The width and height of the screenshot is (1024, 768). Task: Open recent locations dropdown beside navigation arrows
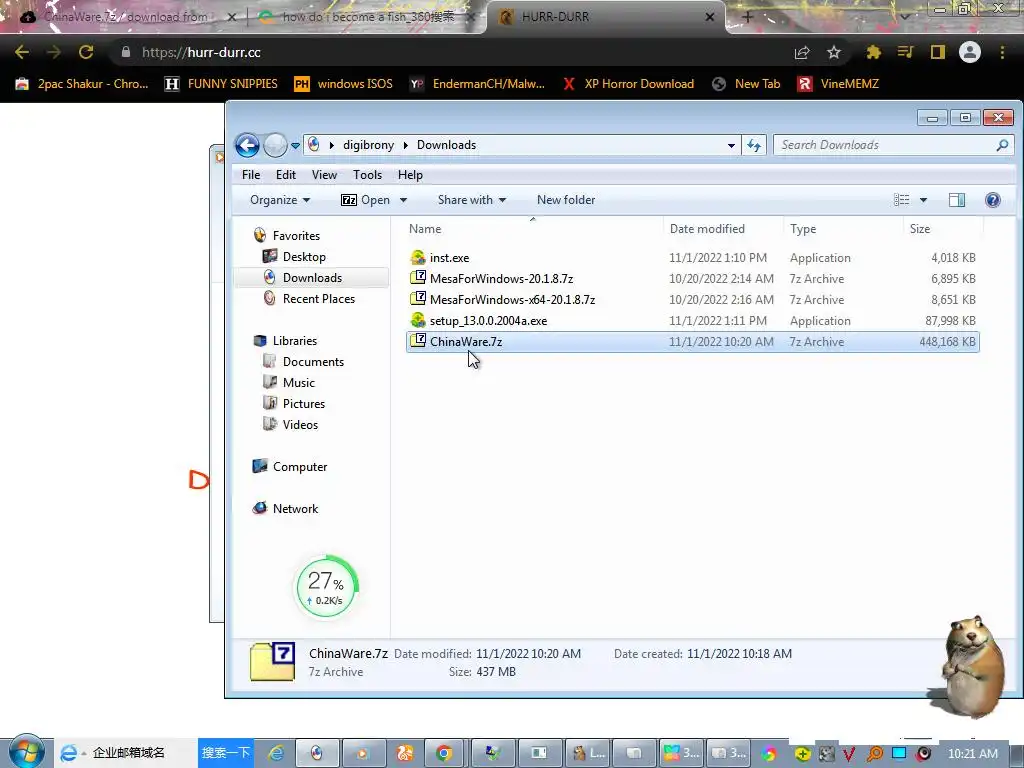point(295,146)
